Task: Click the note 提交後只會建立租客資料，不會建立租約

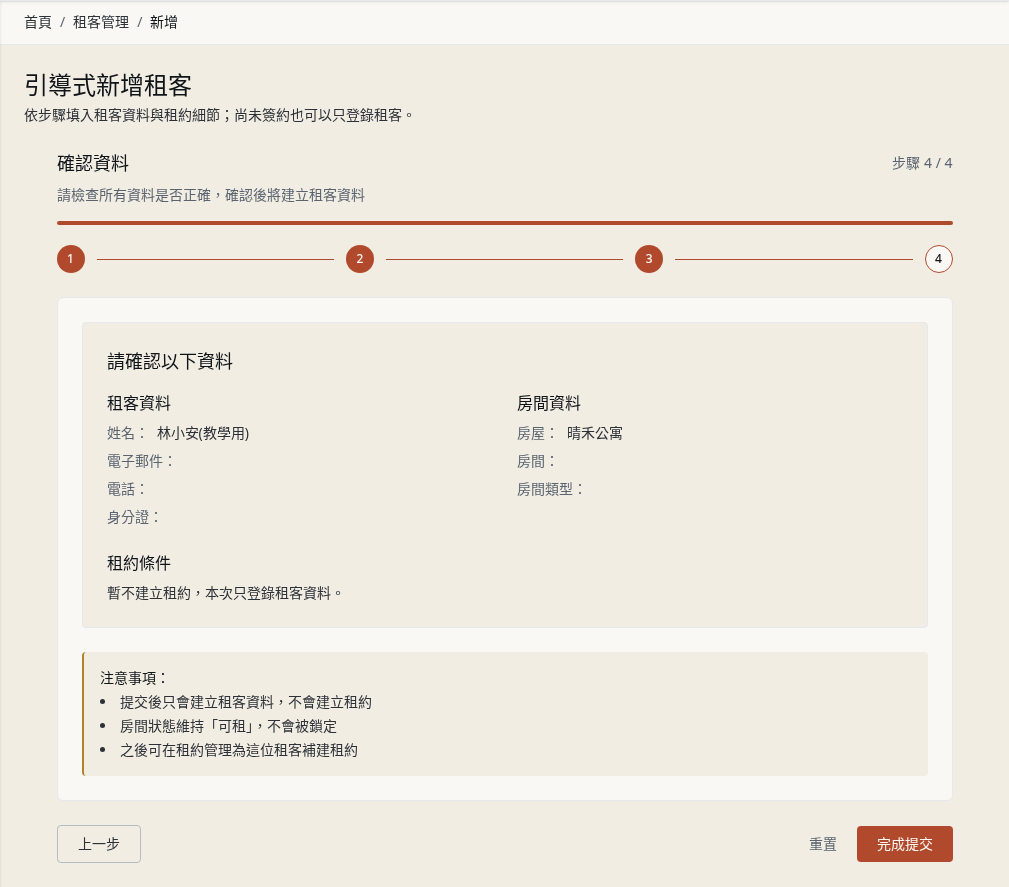Action: tap(246, 702)
